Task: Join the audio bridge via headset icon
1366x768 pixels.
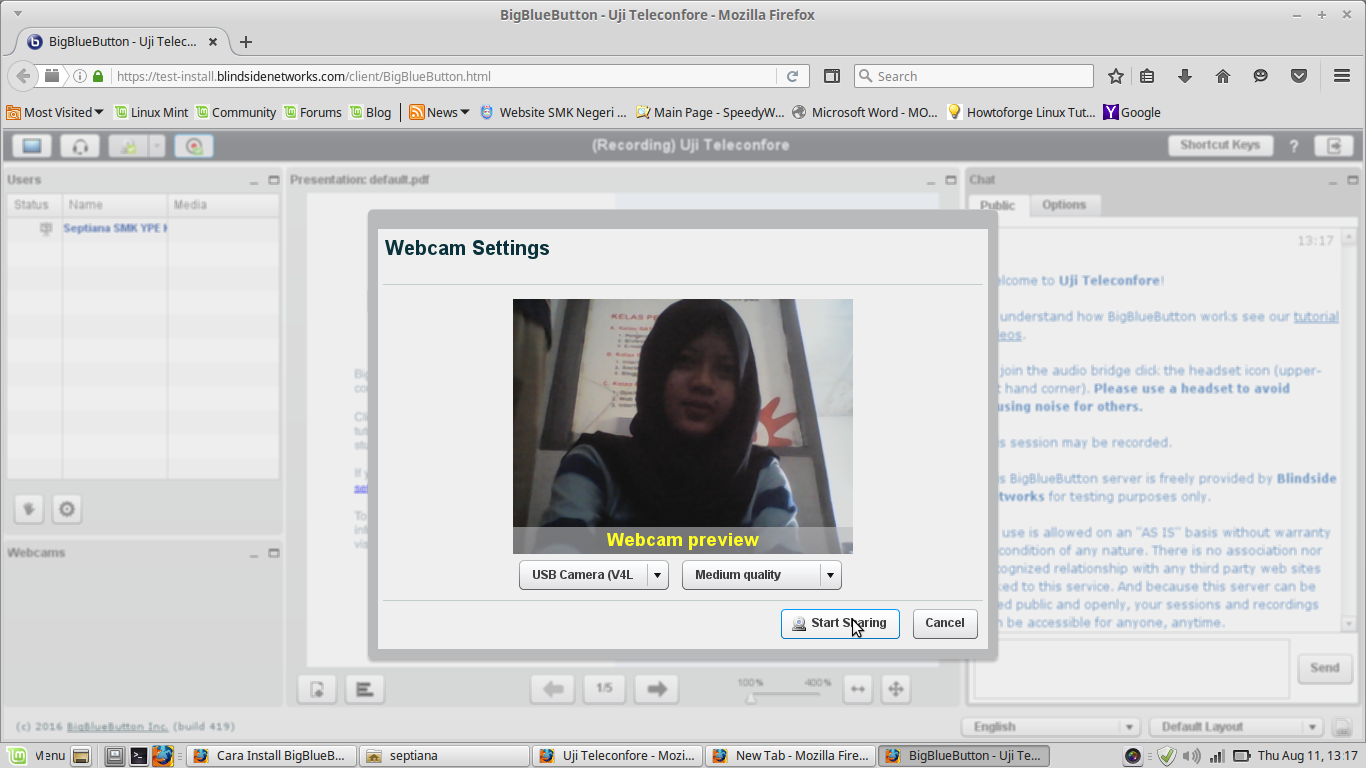Action: point(80,145)
